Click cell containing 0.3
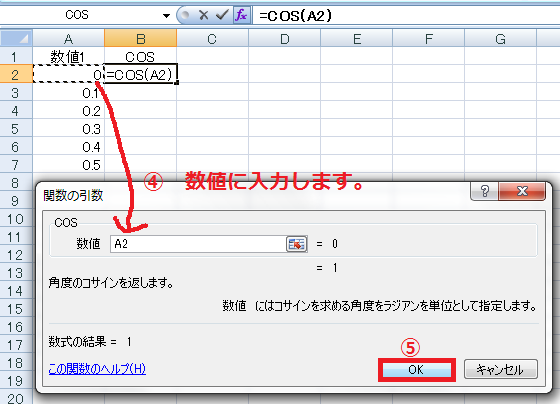 (69, 129)
